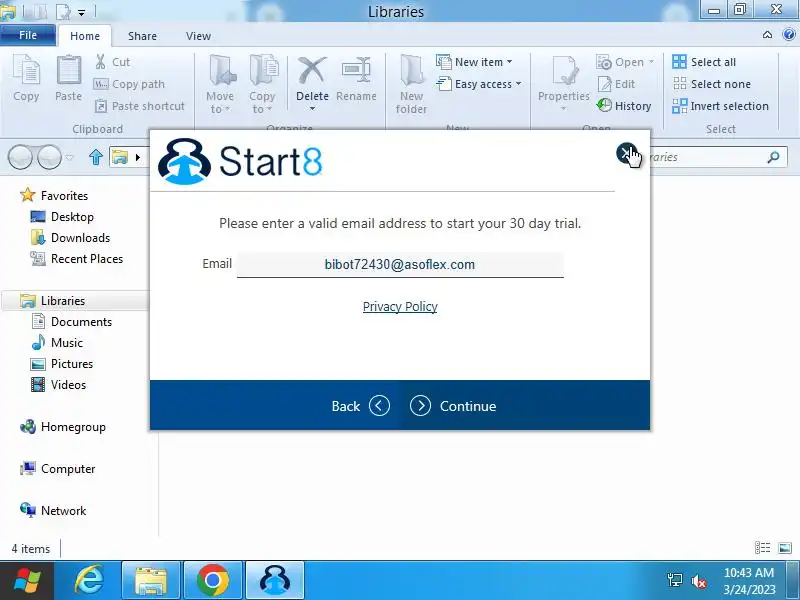This screenshot has width=800, height=600.
Task: Open File Explorer from the taskbar
Action: [x=151, y=581]
